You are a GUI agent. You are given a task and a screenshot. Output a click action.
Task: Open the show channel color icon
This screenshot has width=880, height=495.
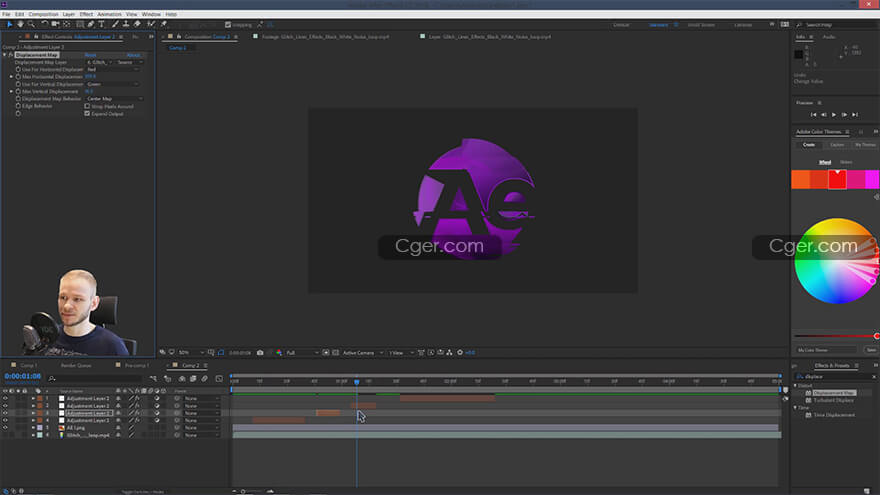pyautogui.click(x=279, y=352)
